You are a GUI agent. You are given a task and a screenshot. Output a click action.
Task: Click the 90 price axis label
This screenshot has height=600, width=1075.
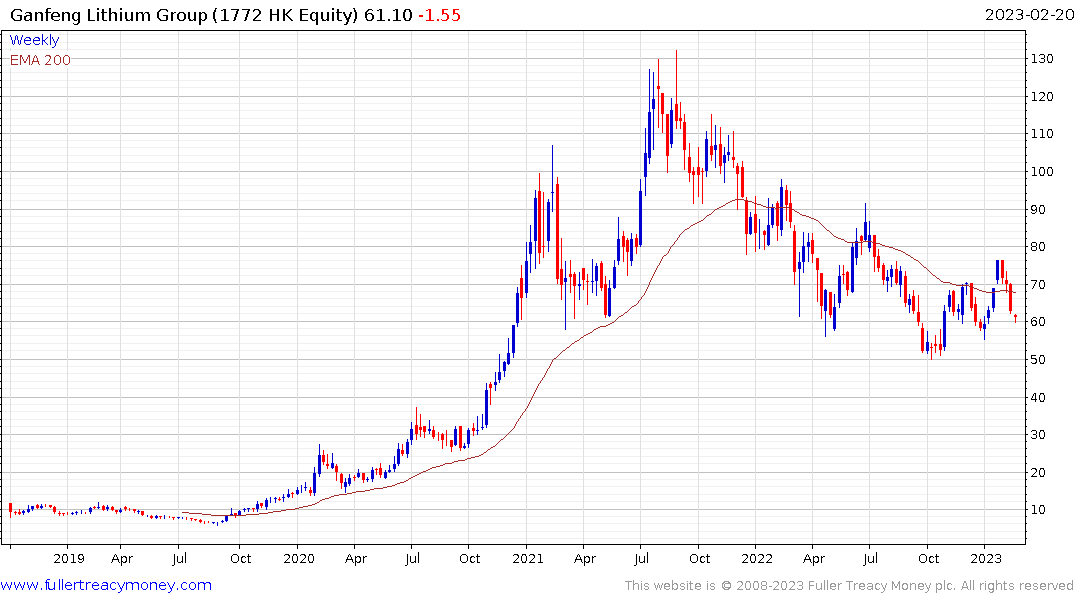pyautogui.click(x=1039, y=210)
